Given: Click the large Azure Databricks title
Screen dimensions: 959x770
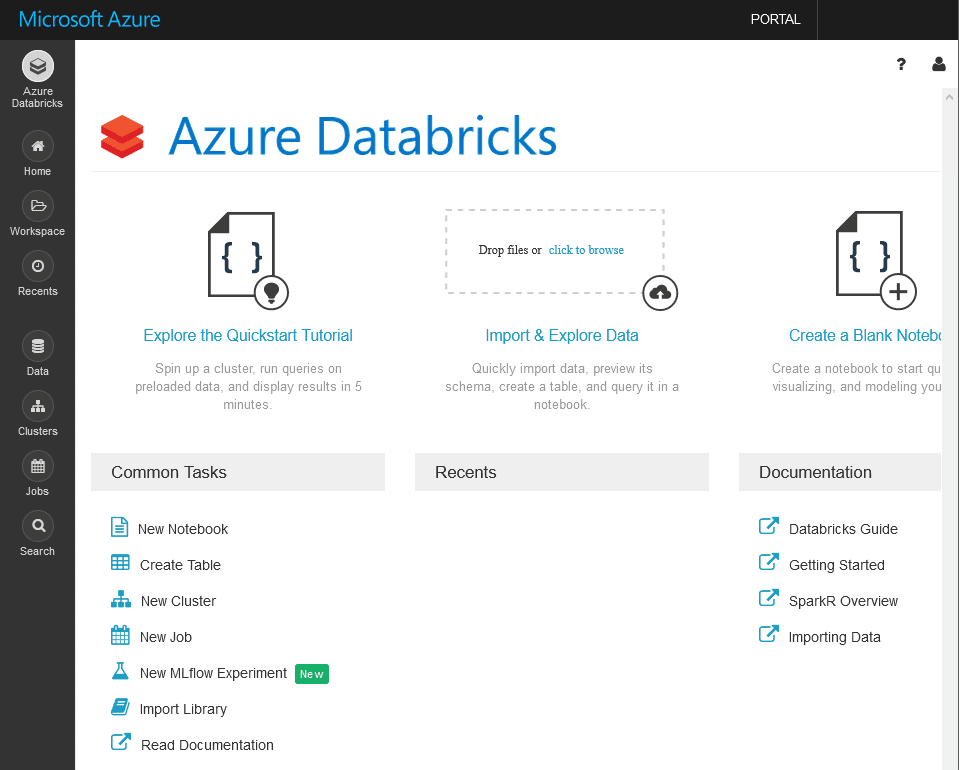Looking at the screenshot, I should pos(363,136).
